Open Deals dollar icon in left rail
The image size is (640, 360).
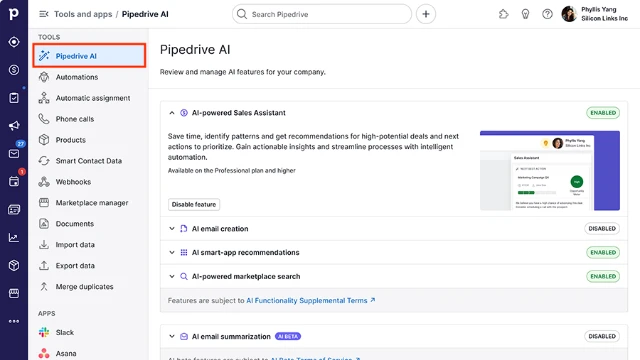point(14,70)
